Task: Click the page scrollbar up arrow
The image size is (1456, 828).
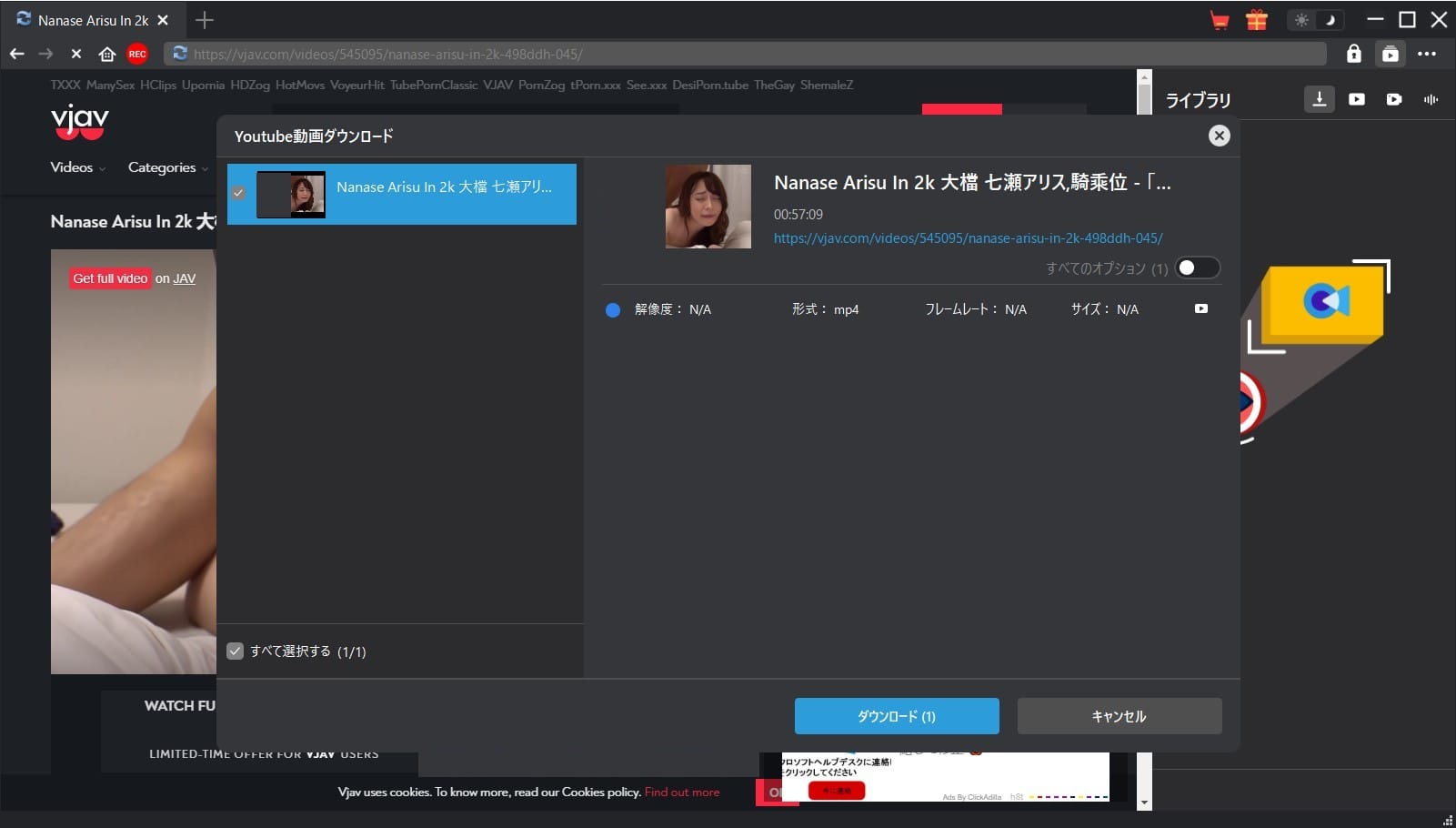Action: [1145, 77]
